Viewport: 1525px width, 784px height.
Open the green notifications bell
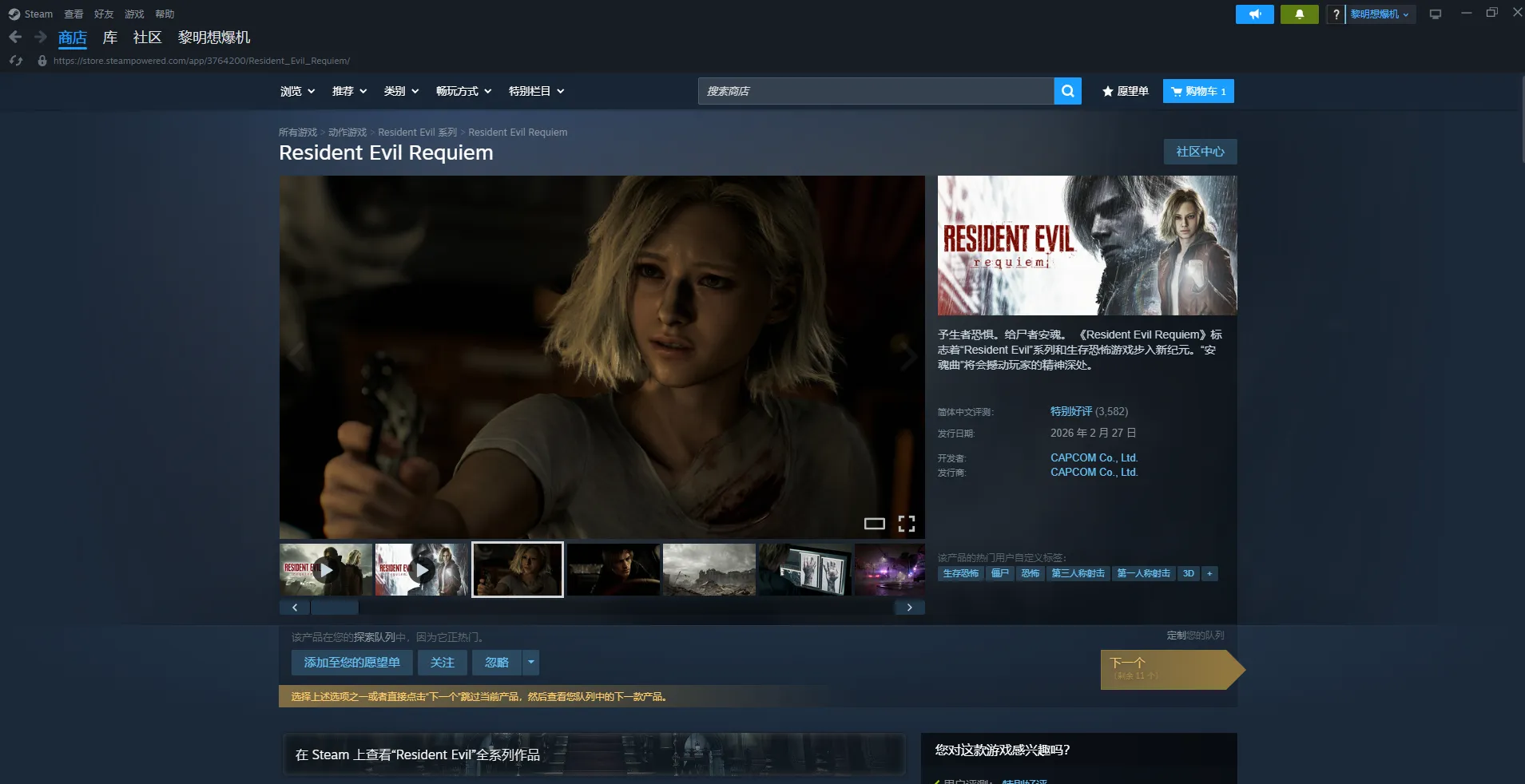coord(1299,14)
